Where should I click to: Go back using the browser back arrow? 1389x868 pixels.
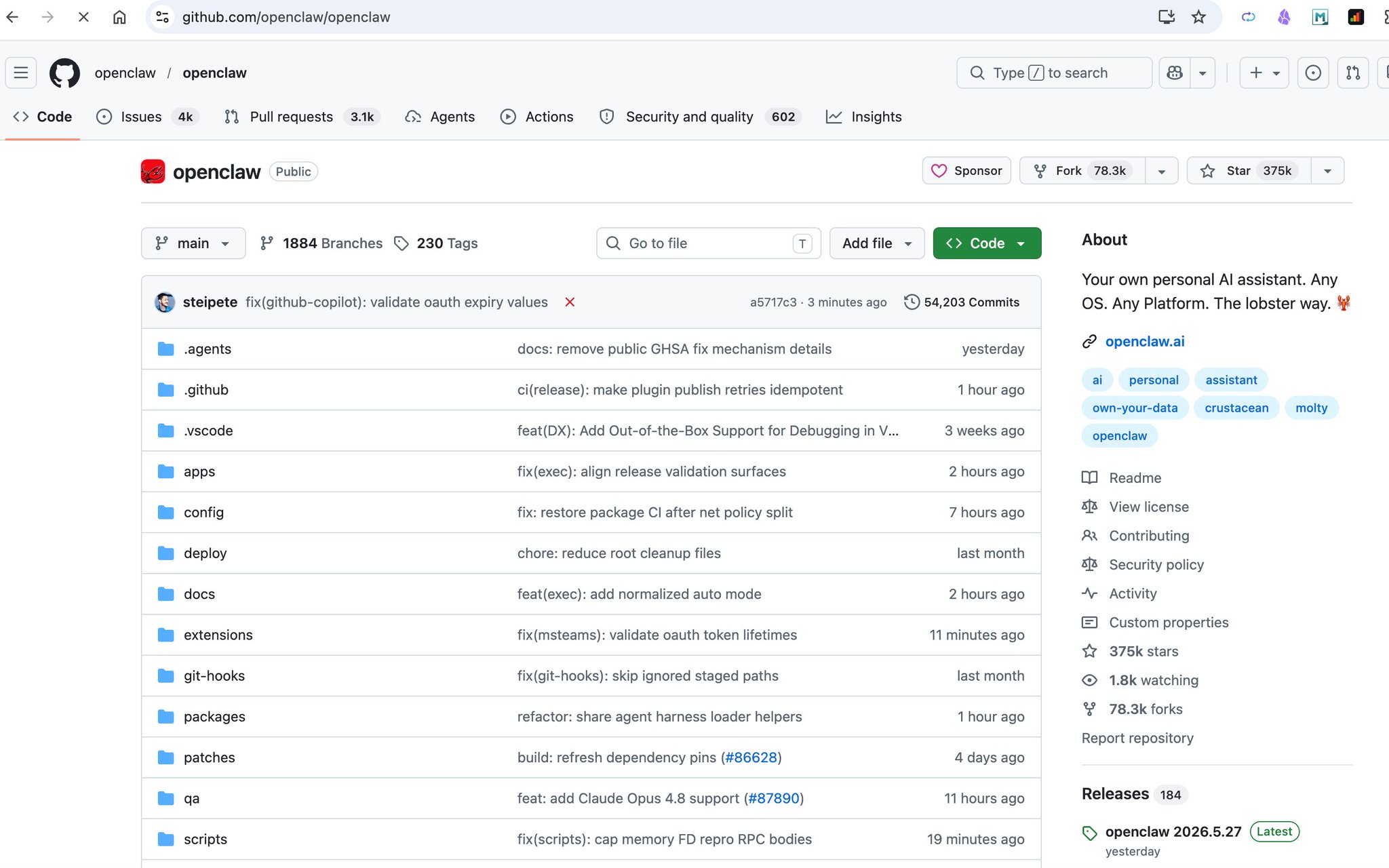[x=13, y=17]
